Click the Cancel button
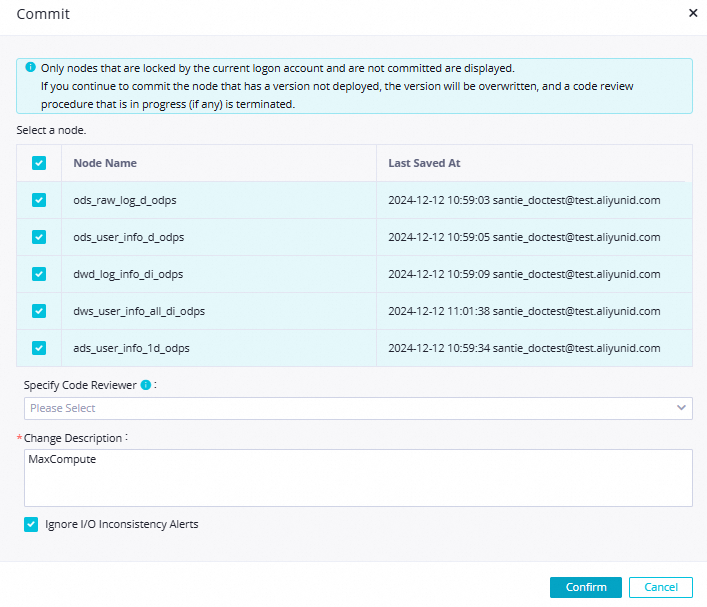Screen dimensions: 707x607 pos(661,587)
